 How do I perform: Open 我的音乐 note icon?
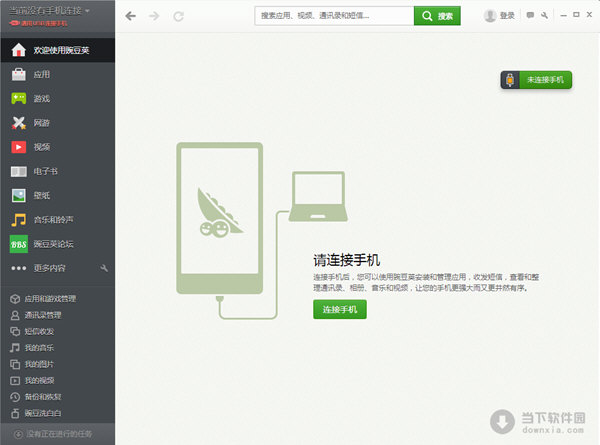(x=15, y=348)
